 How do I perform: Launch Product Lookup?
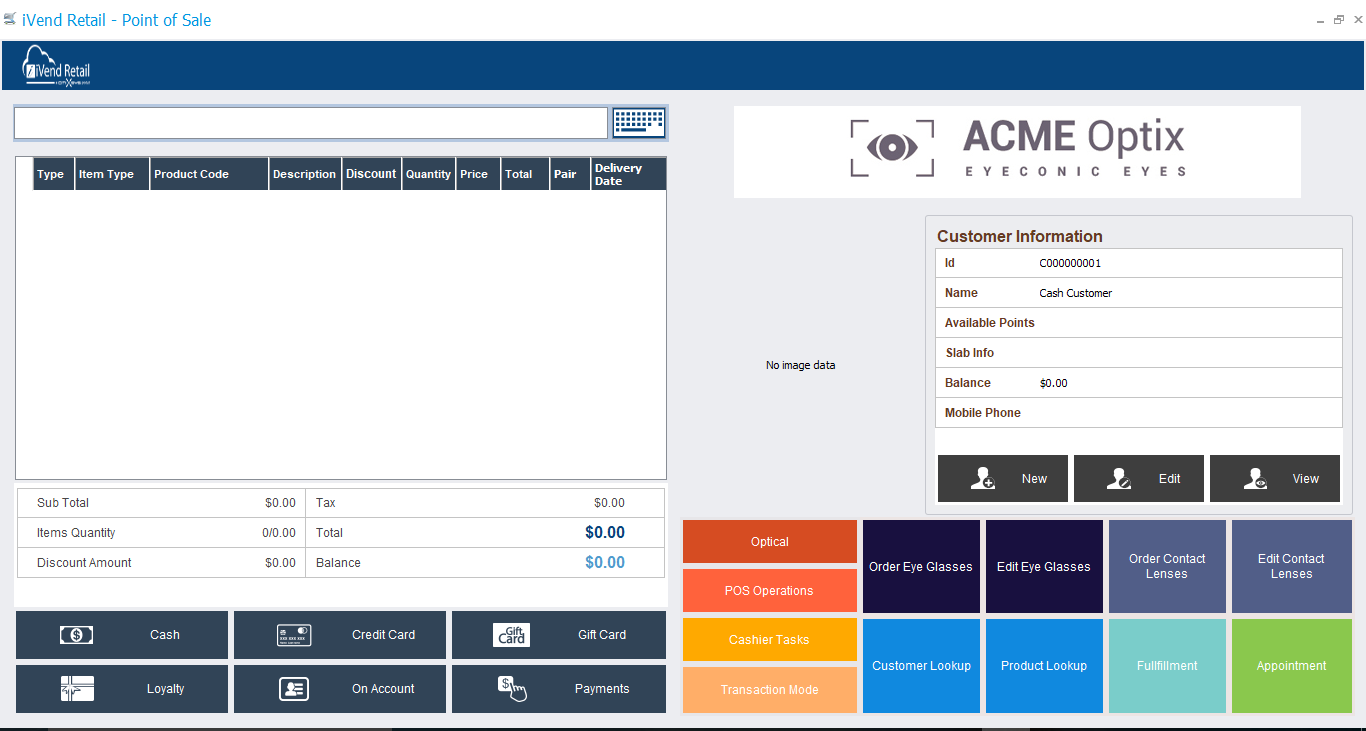[x=1044, y=666]
